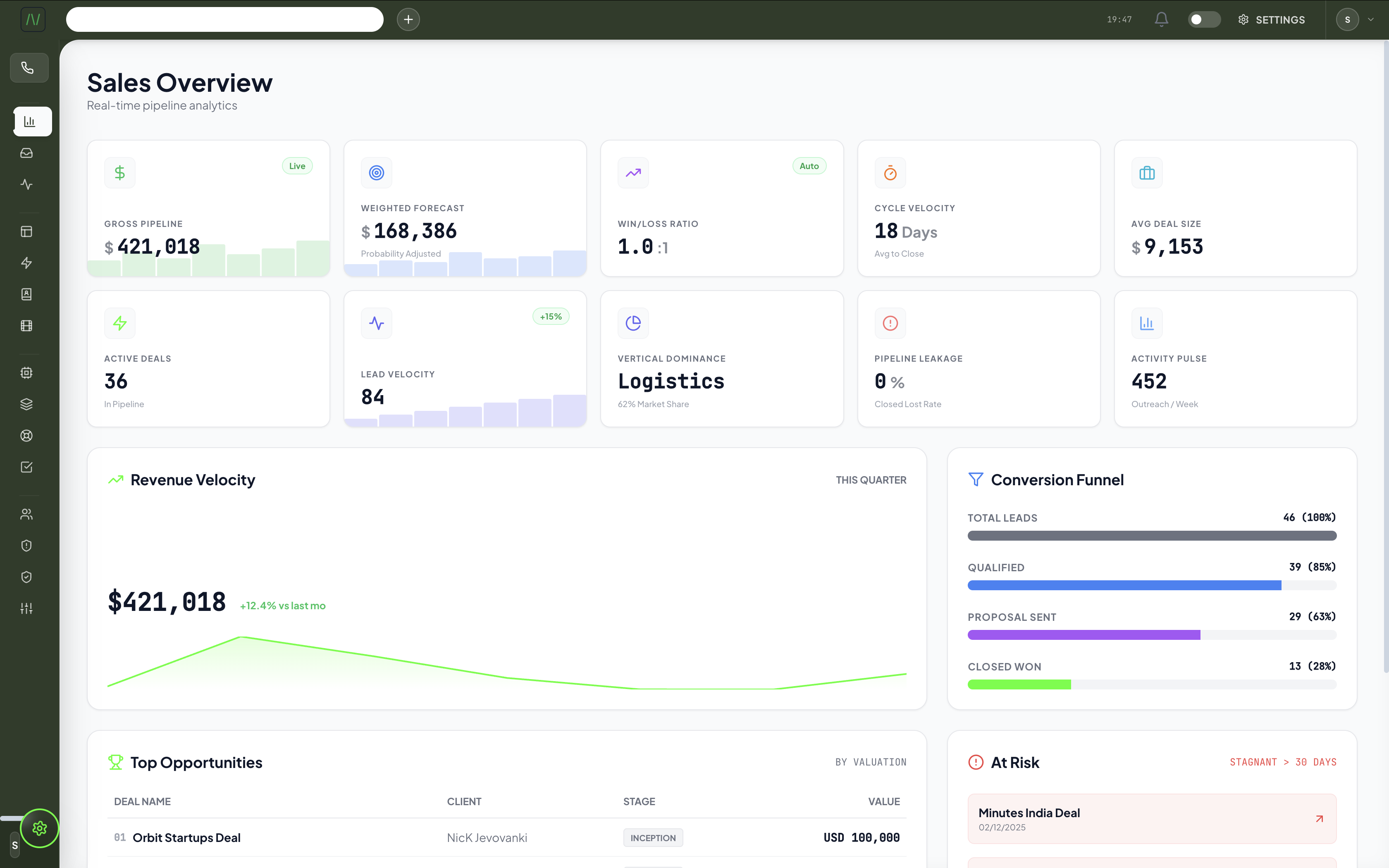
Task: Open the contacts book sidebar icon
Action: [x=26, y=294]
